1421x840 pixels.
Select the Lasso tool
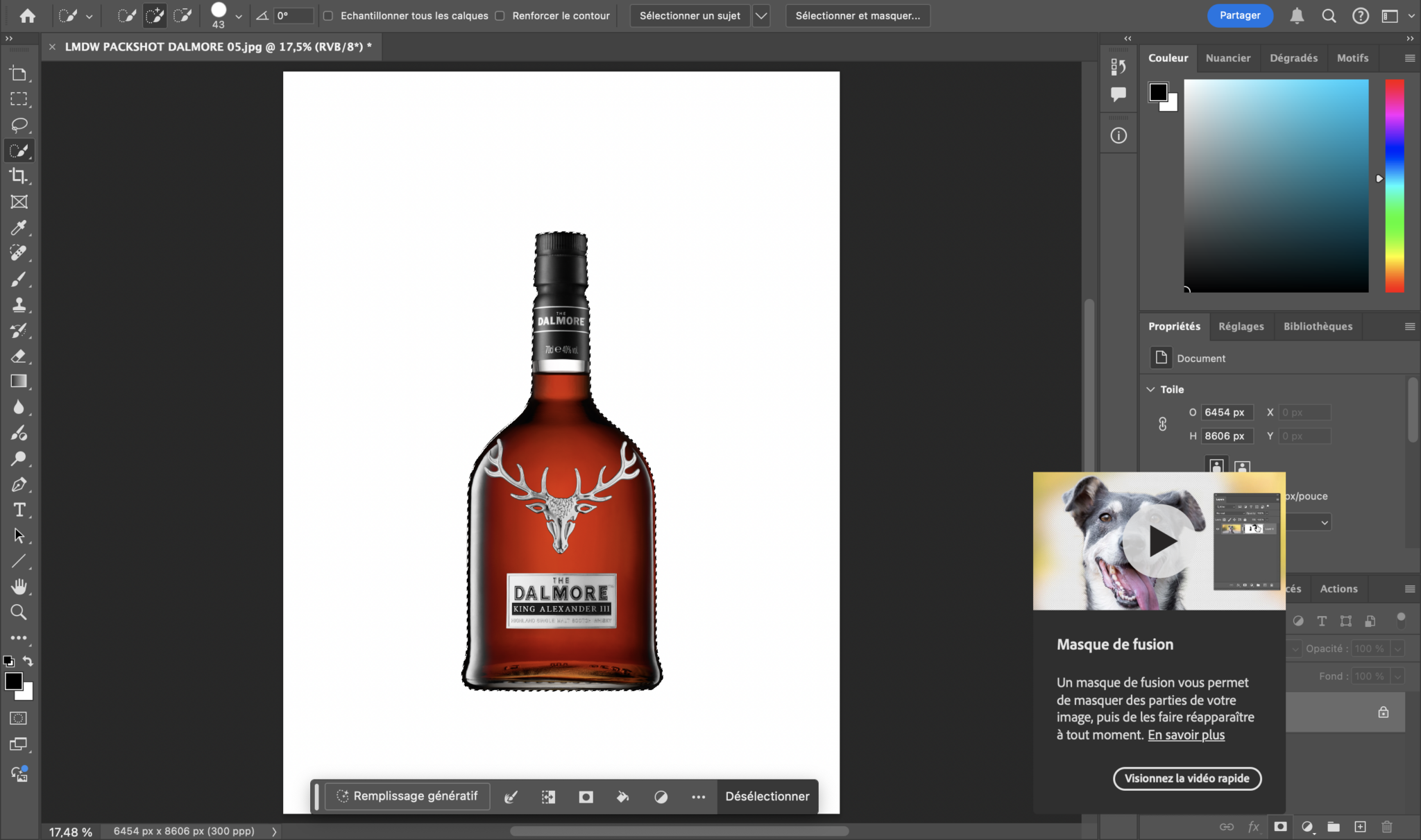tap(19, 125)
